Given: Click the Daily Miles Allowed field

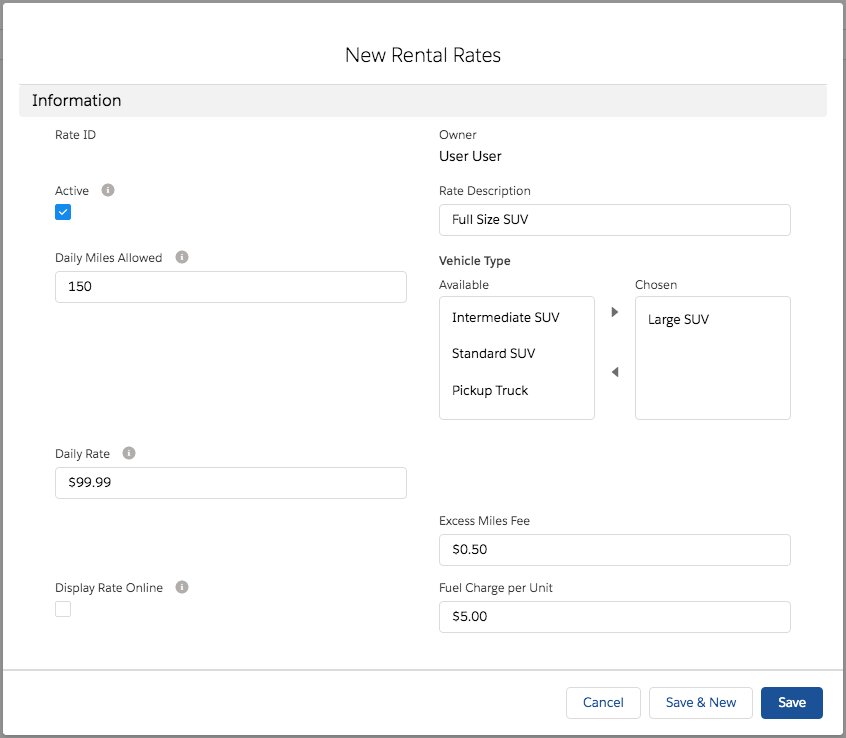Looking at the screenshot, I should click(x=231, y=286).
